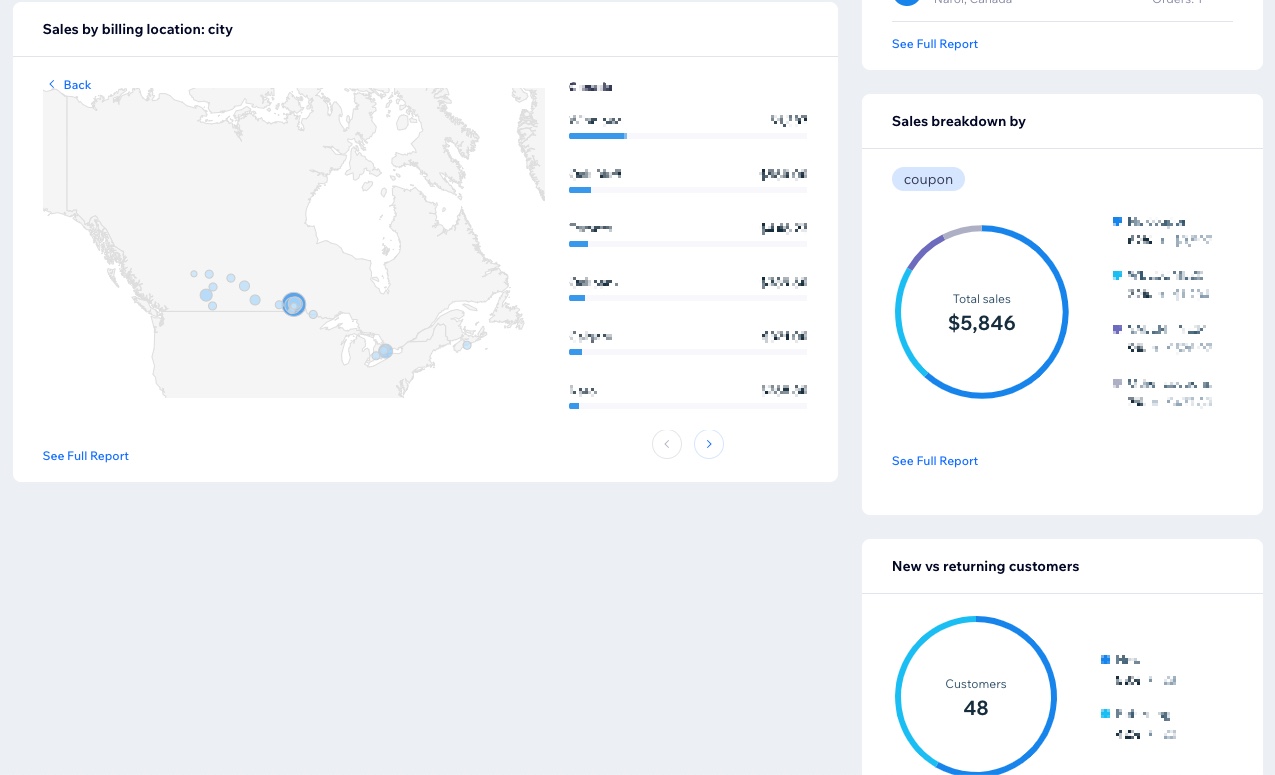Select the New vs returning customers header
This screenshot has width=1275, height=775.
(x=985, y=566)
